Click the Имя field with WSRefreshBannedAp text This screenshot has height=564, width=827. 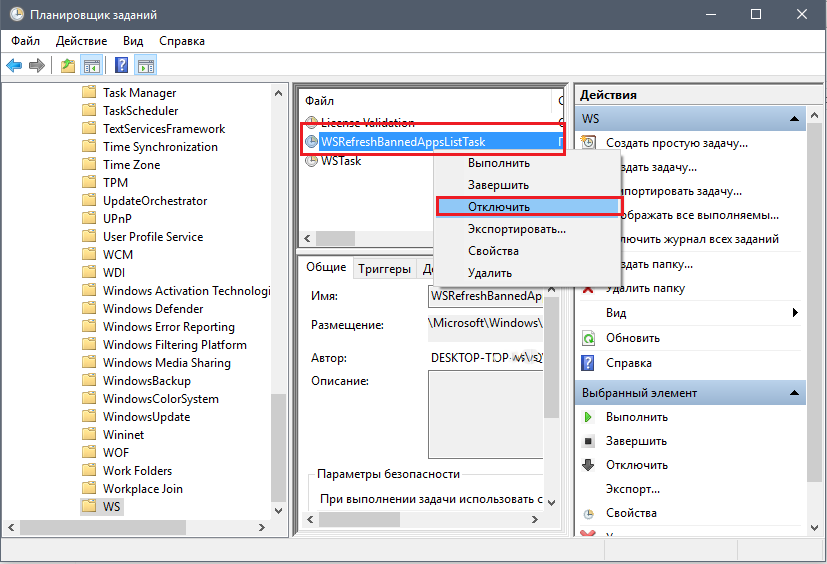tap(486, 296)
